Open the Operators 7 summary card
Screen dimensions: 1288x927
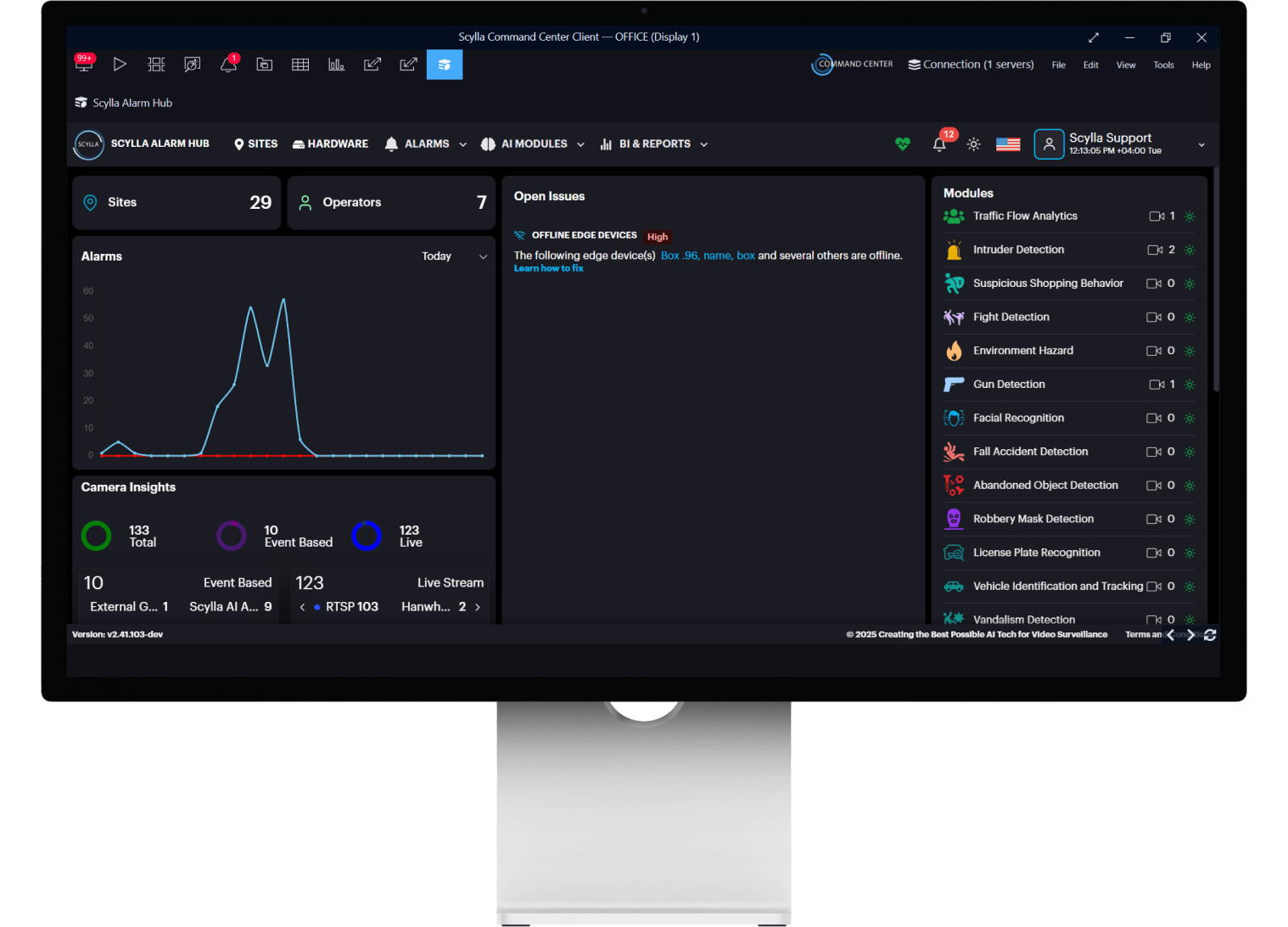coord(392,203)
